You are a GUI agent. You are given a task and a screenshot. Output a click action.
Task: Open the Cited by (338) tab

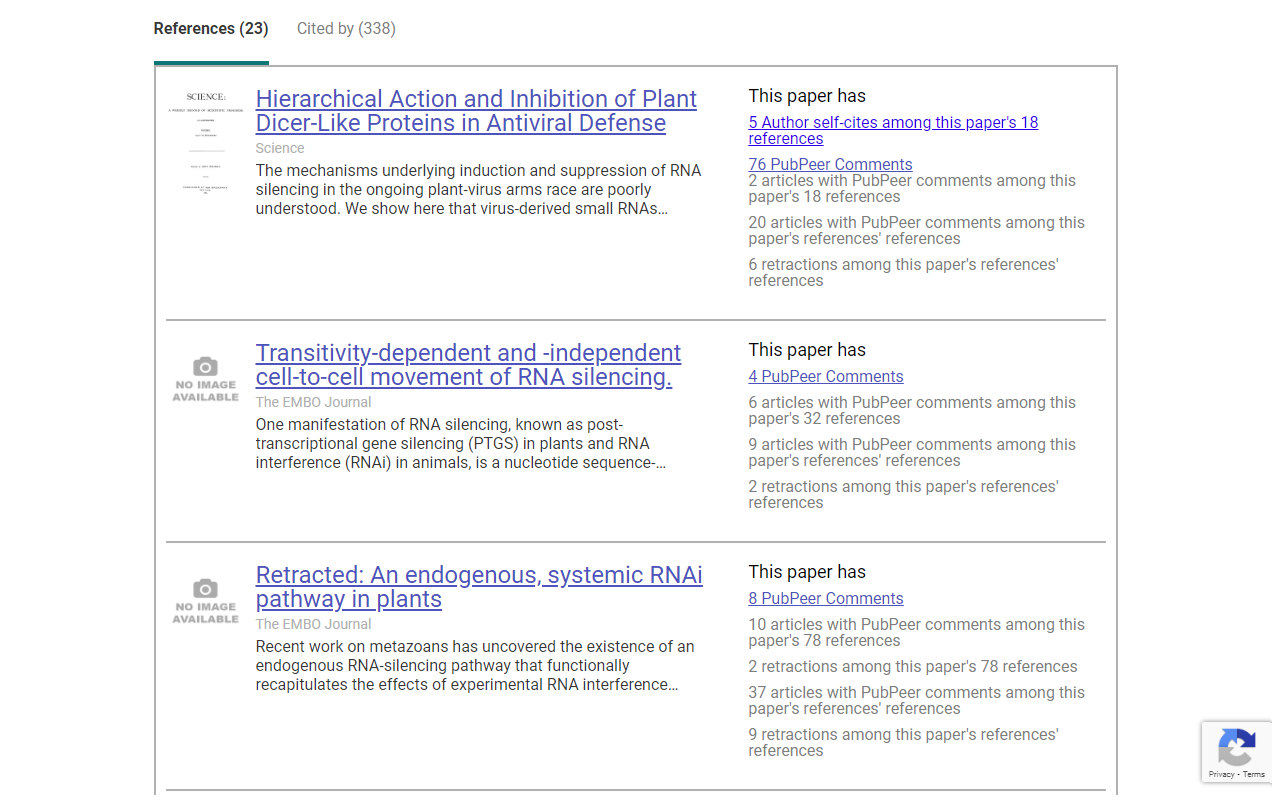click(x=346, y=29)
